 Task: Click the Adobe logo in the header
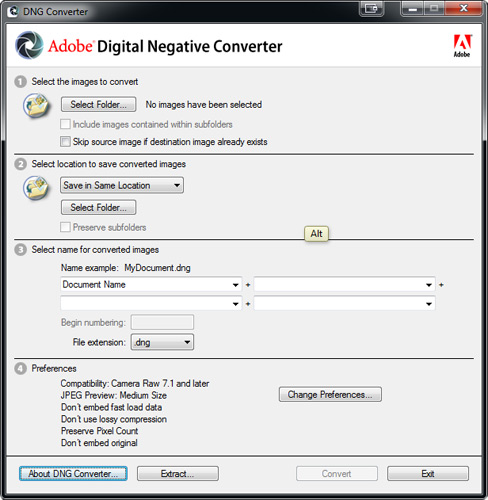462,46
